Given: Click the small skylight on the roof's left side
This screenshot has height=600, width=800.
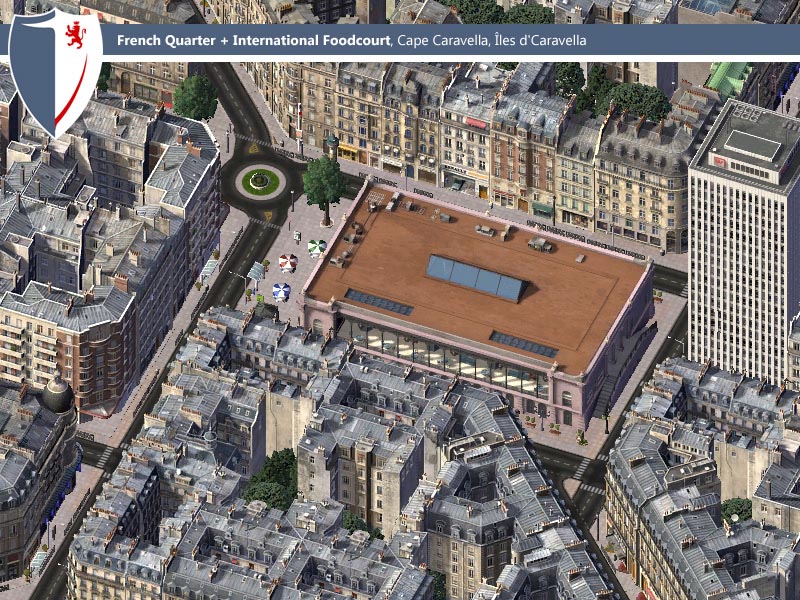Looking at the screenshot, I should (379, 302).
